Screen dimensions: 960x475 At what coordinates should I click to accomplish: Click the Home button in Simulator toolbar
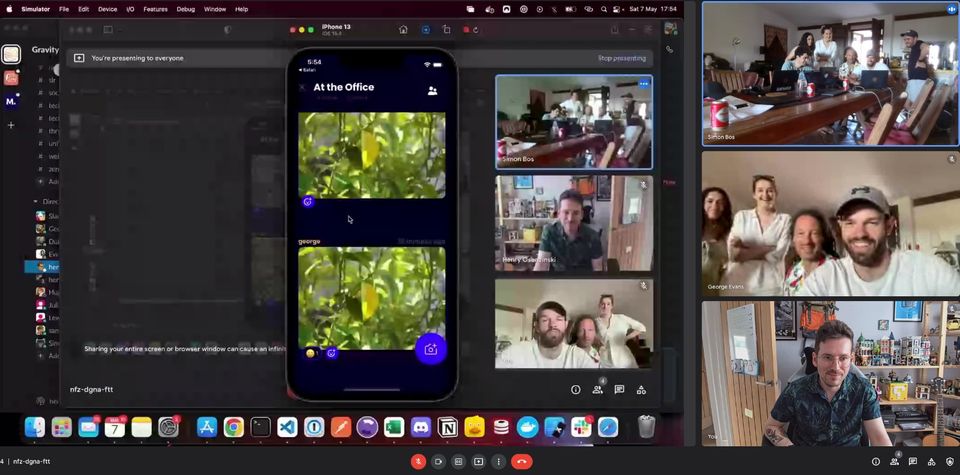coord(403,29)
